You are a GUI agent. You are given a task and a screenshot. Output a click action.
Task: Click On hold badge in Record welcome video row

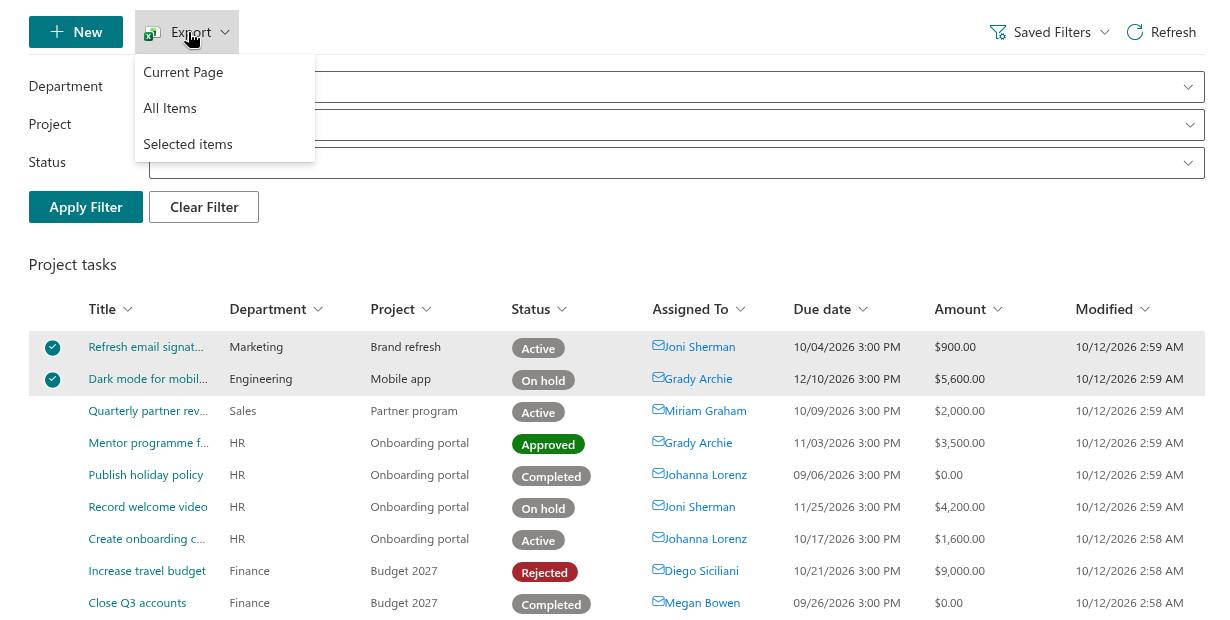[x=543, y=508]
